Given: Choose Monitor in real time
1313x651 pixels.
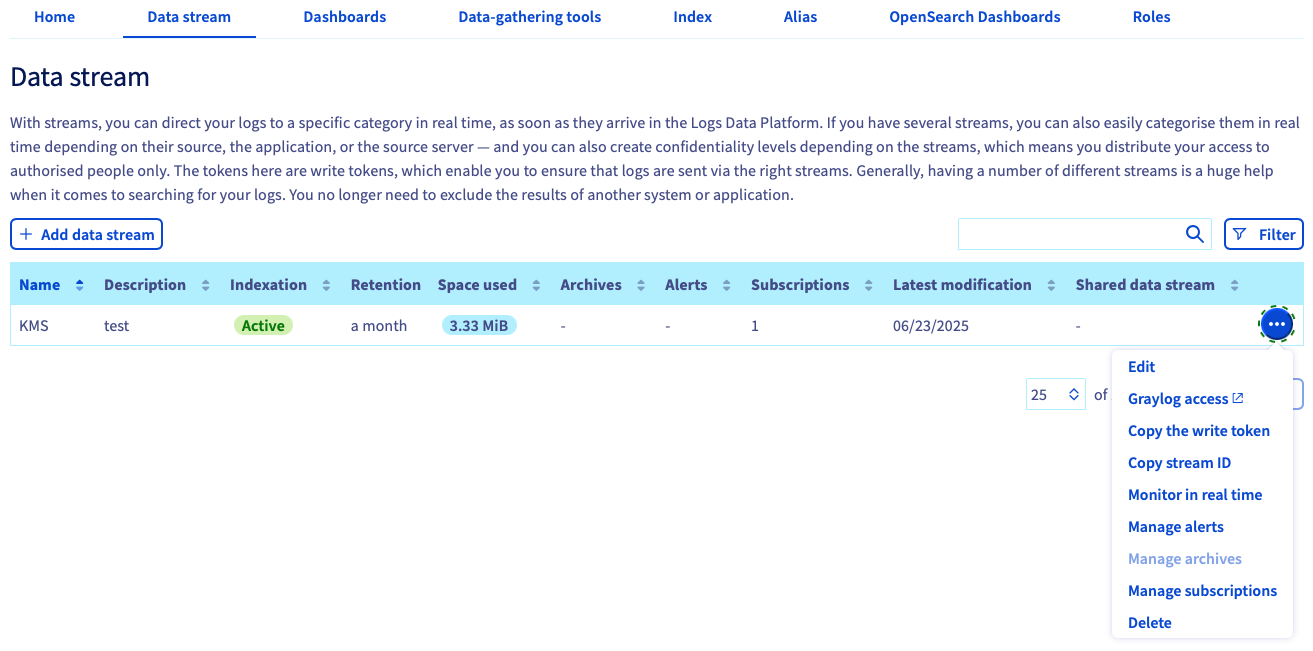Looking at the screenshot, I should (1195, 494).
